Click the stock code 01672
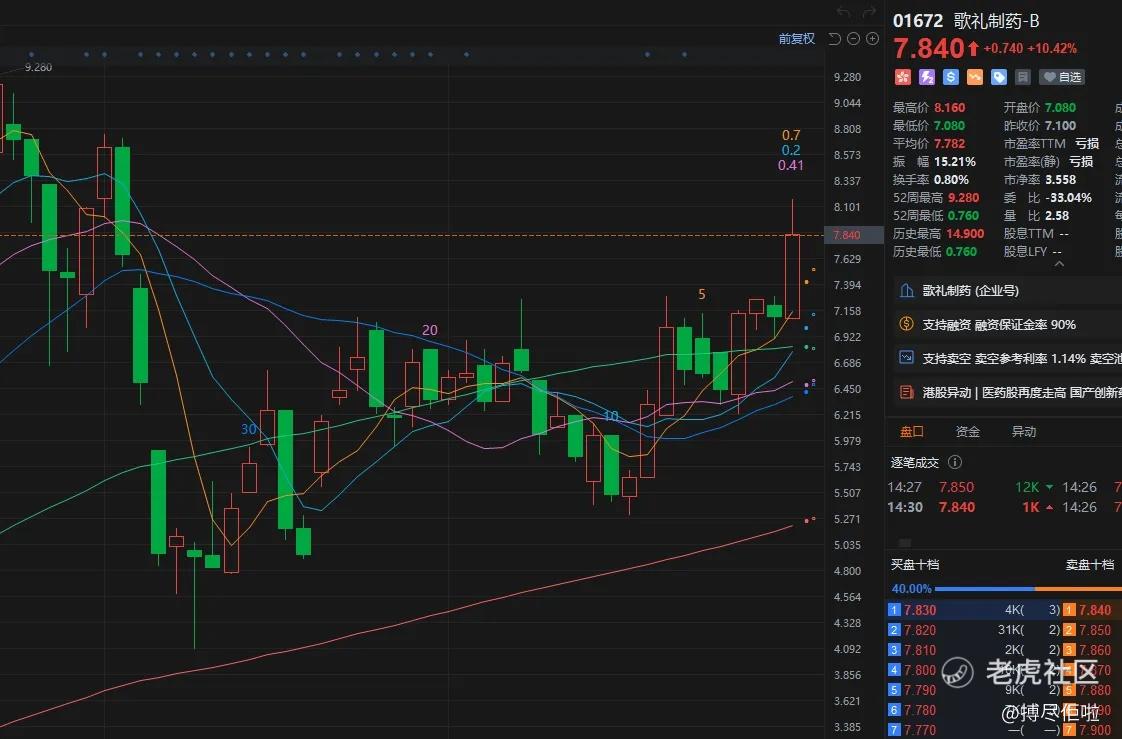Screen dimensions: 1122x739 click(x=918, y=21)
